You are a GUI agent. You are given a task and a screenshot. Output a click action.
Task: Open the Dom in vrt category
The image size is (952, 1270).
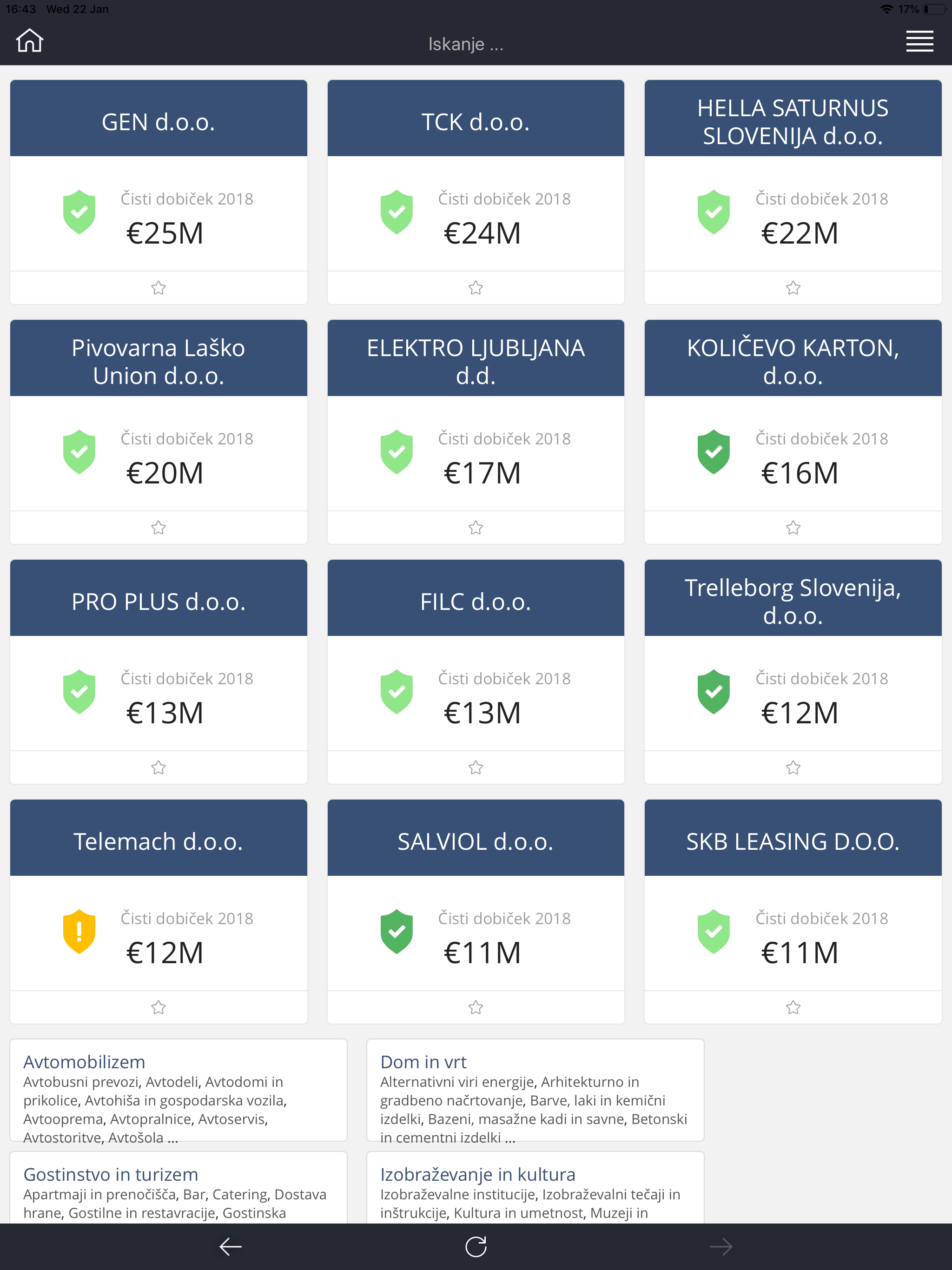click(423, 1062)
